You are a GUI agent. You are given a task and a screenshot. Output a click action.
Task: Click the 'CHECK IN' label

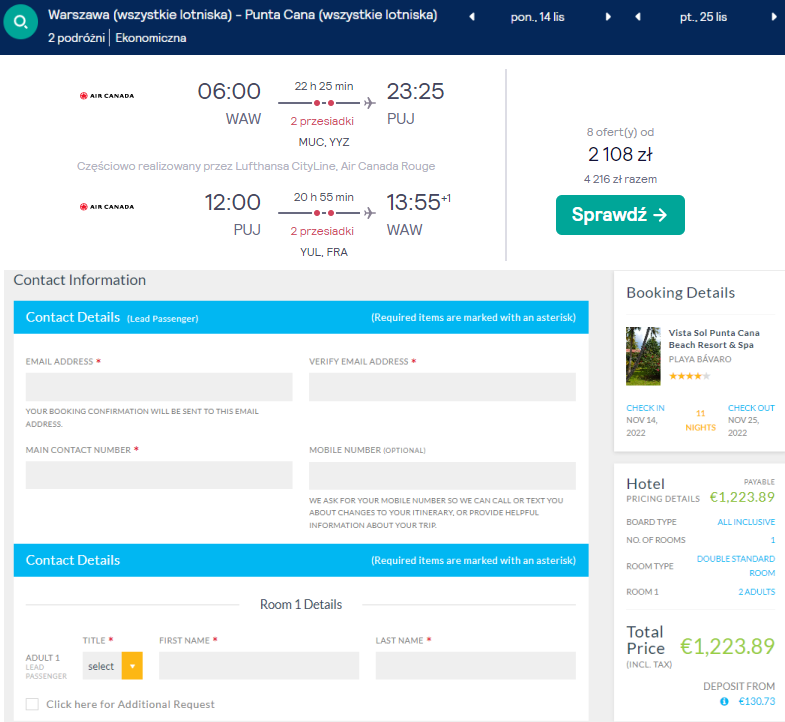pos(645,408)
